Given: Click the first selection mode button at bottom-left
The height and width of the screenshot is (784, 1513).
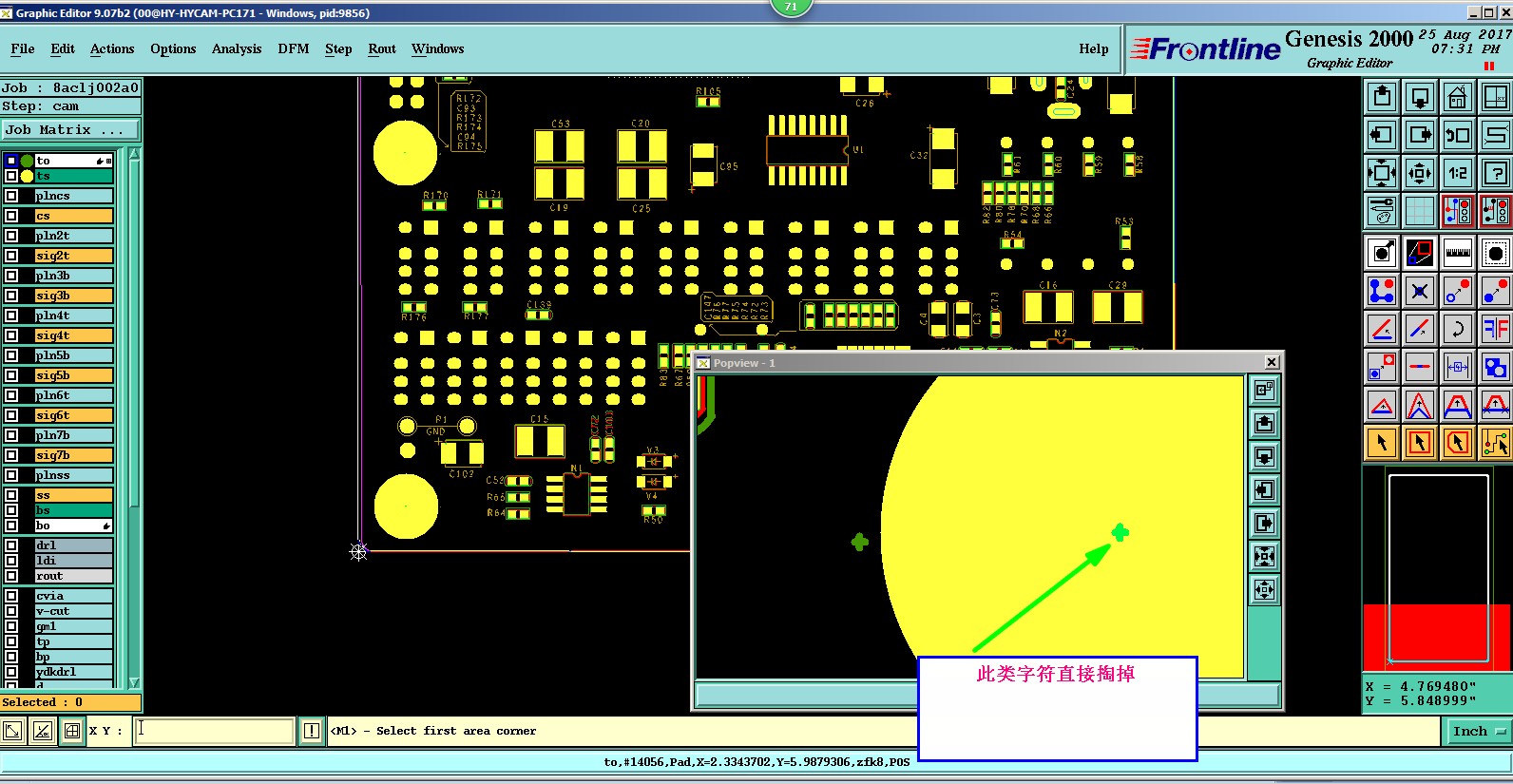Looking at the screenshot, I should 12,731.
